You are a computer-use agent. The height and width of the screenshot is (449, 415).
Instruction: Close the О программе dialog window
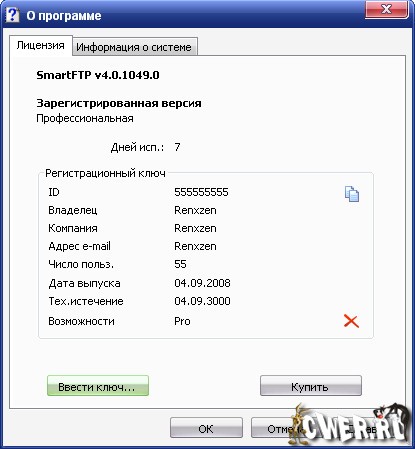coord(387,10)
